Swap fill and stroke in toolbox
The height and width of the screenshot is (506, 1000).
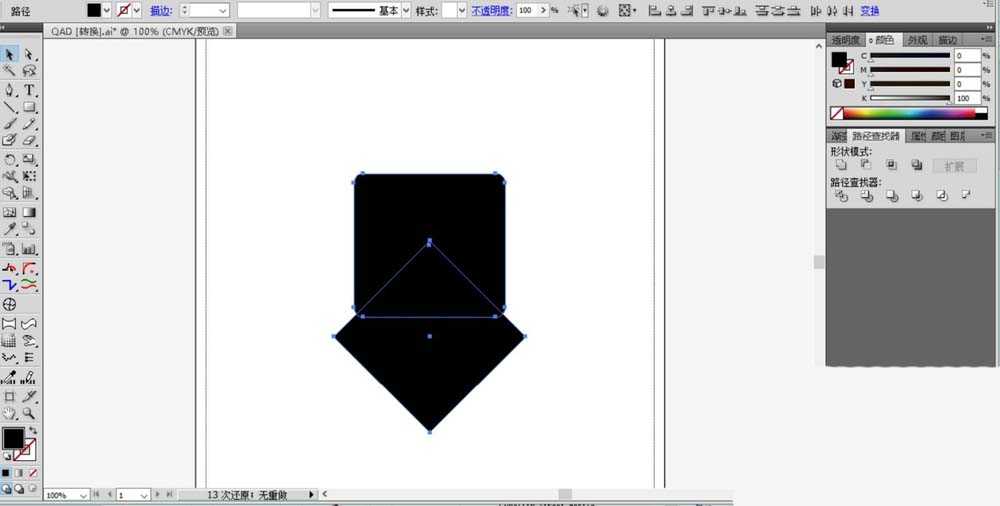32,431
